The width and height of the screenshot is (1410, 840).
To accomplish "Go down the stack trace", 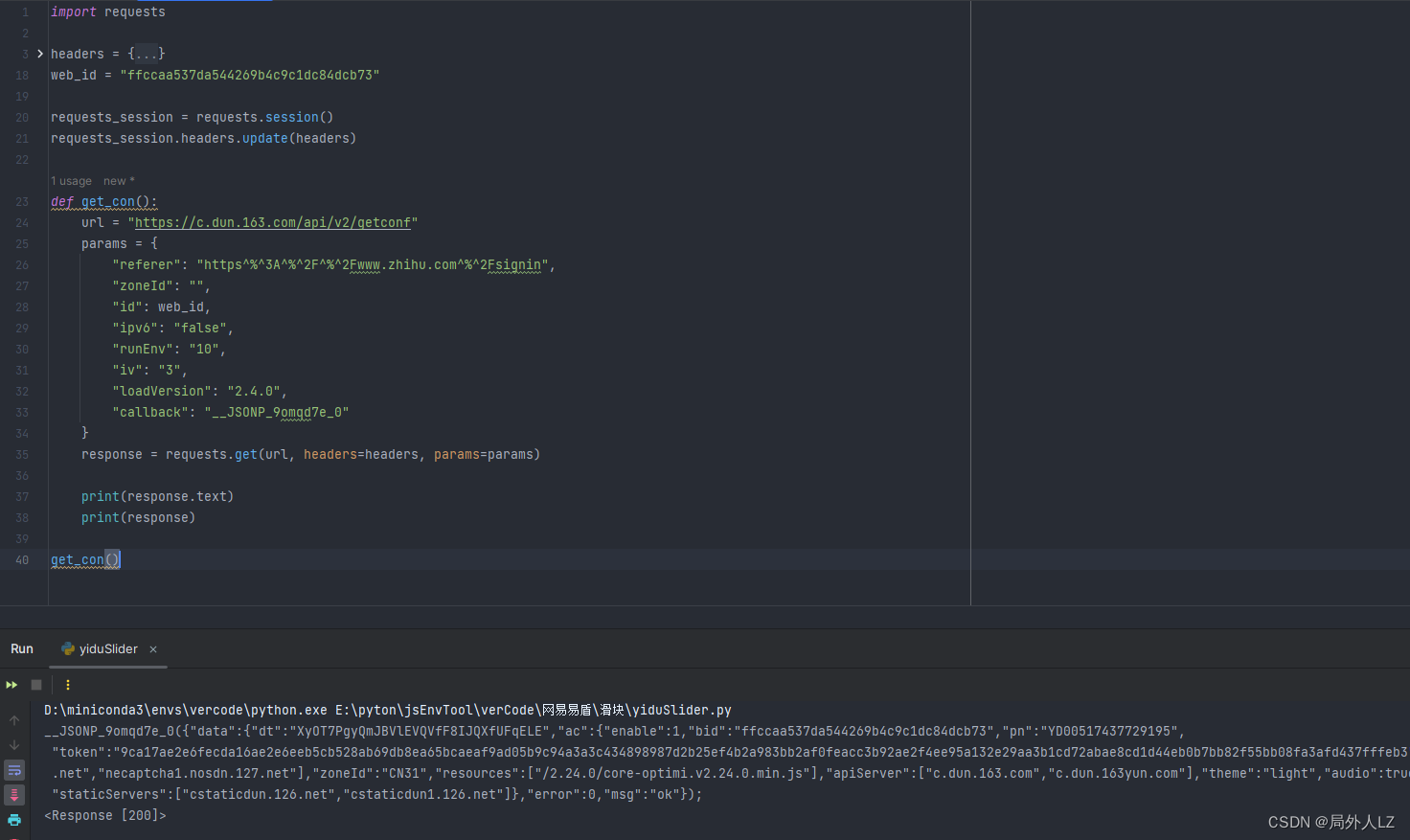I will tap(14, 745).
